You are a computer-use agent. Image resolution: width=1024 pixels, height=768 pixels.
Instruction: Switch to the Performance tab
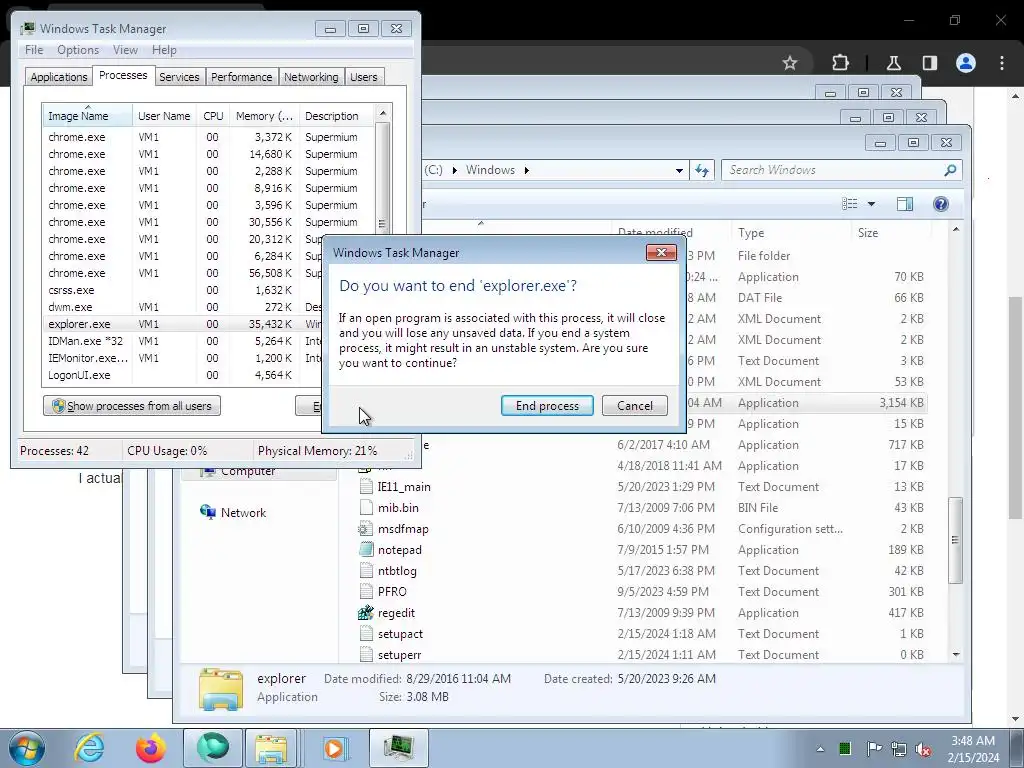coord(241,77)
